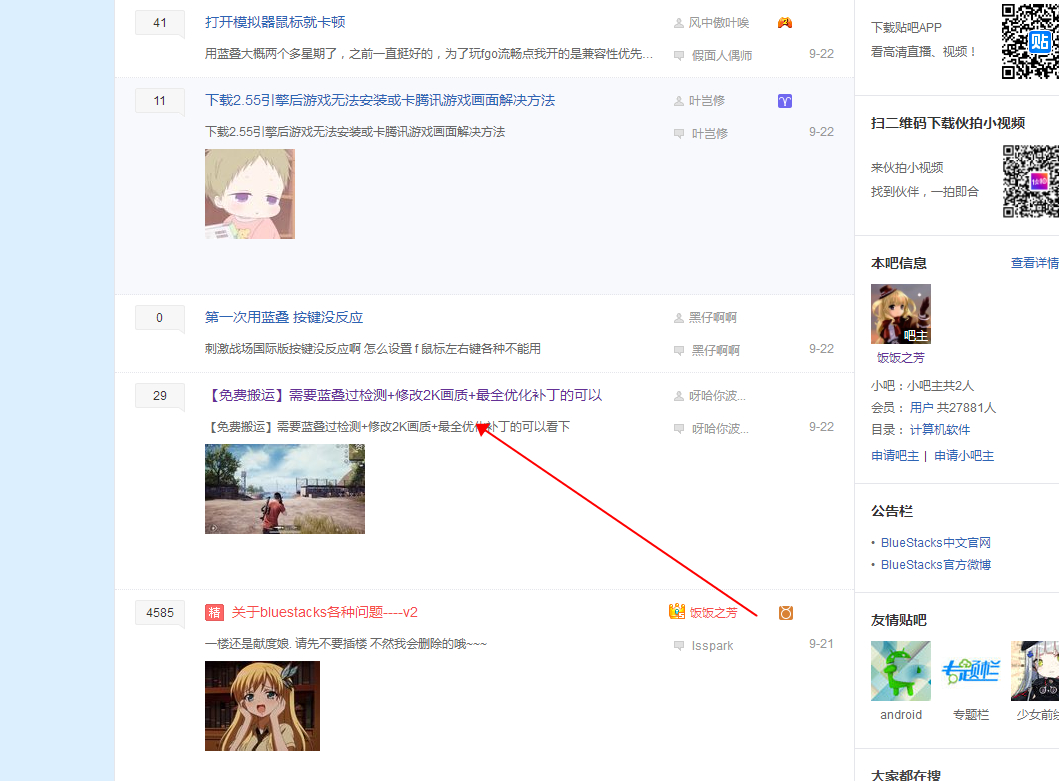Viewport: 1059px width, 781px height.
Task: Click 申请吧主 link
Action: point(895,456)
